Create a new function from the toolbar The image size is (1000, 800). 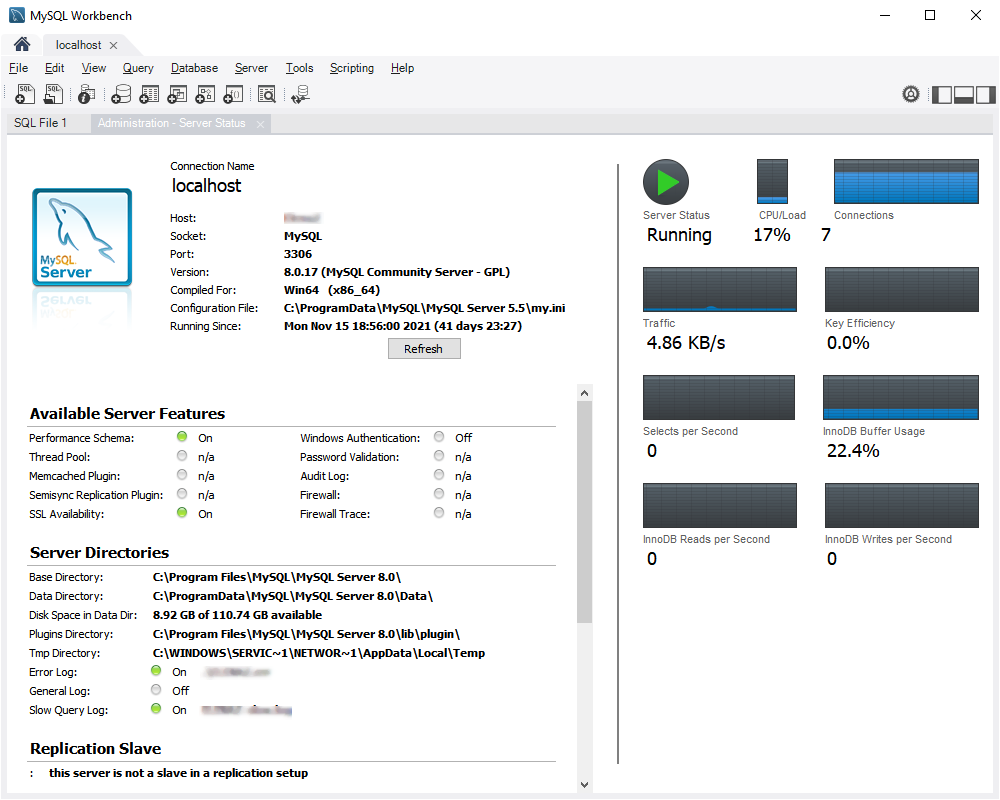coord(233,94)
